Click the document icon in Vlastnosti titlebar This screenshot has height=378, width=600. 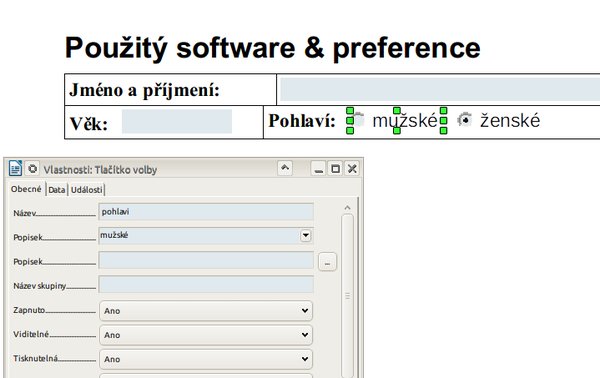15,168
